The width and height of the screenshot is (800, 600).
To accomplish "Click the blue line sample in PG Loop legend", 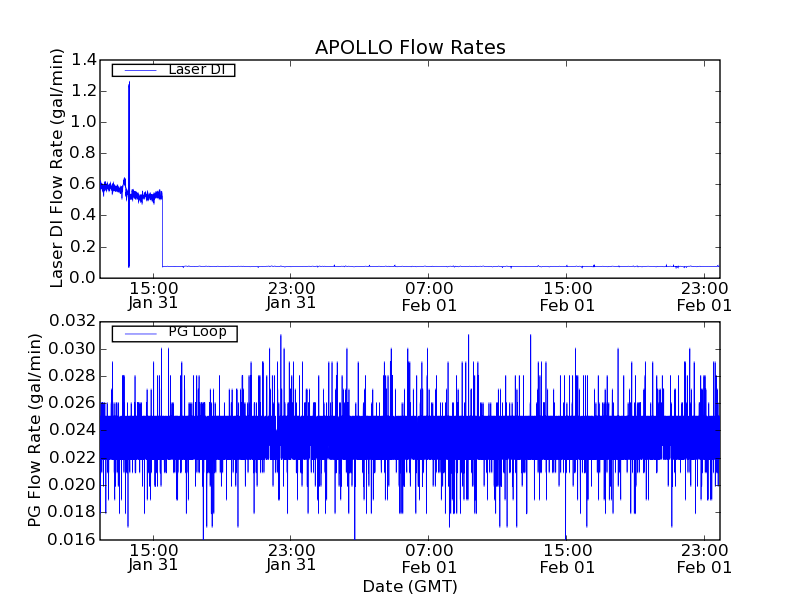I will [138, 333].
